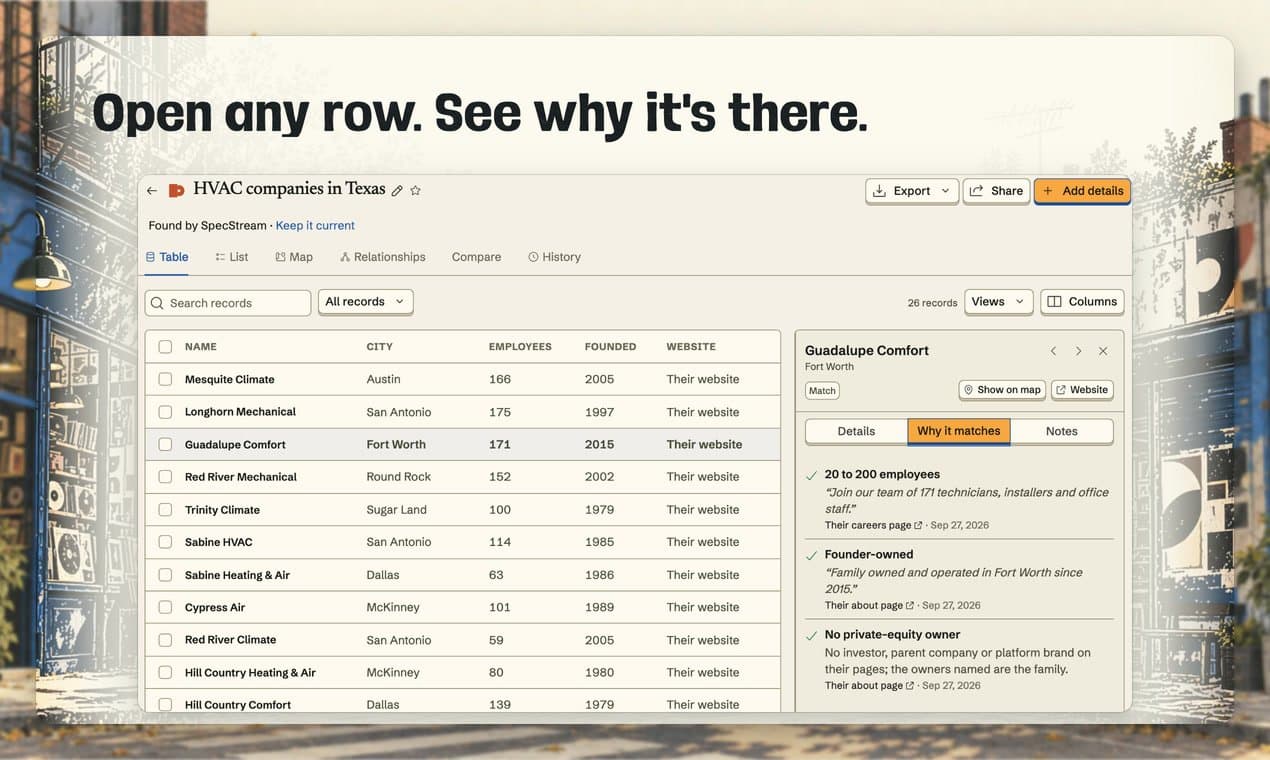Star the HVAC companies list
The width and height of the screenshot is (1270, 760).
pos(416,190)
